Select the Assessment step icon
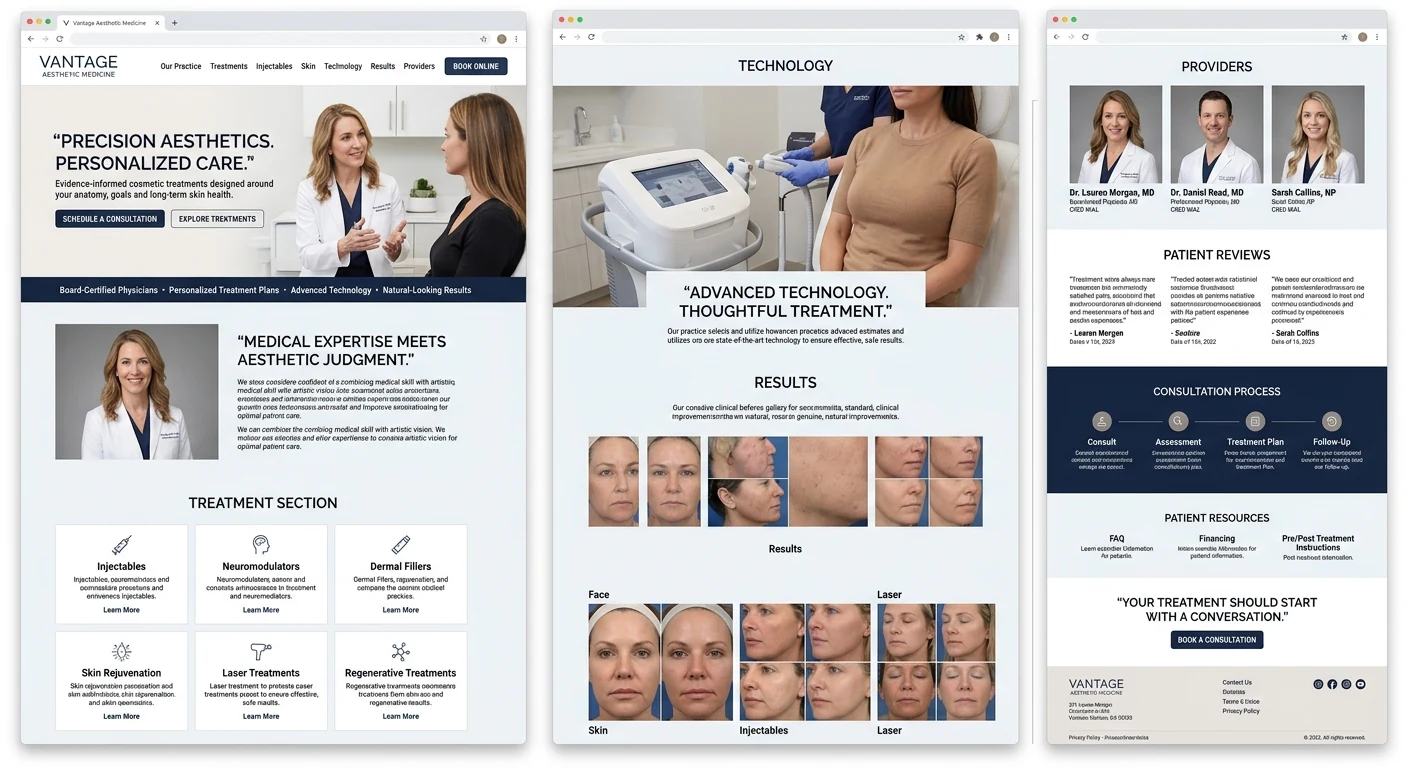This screenshot has height=768, width=1408. pyautogui.click(x=1178, y=421)
